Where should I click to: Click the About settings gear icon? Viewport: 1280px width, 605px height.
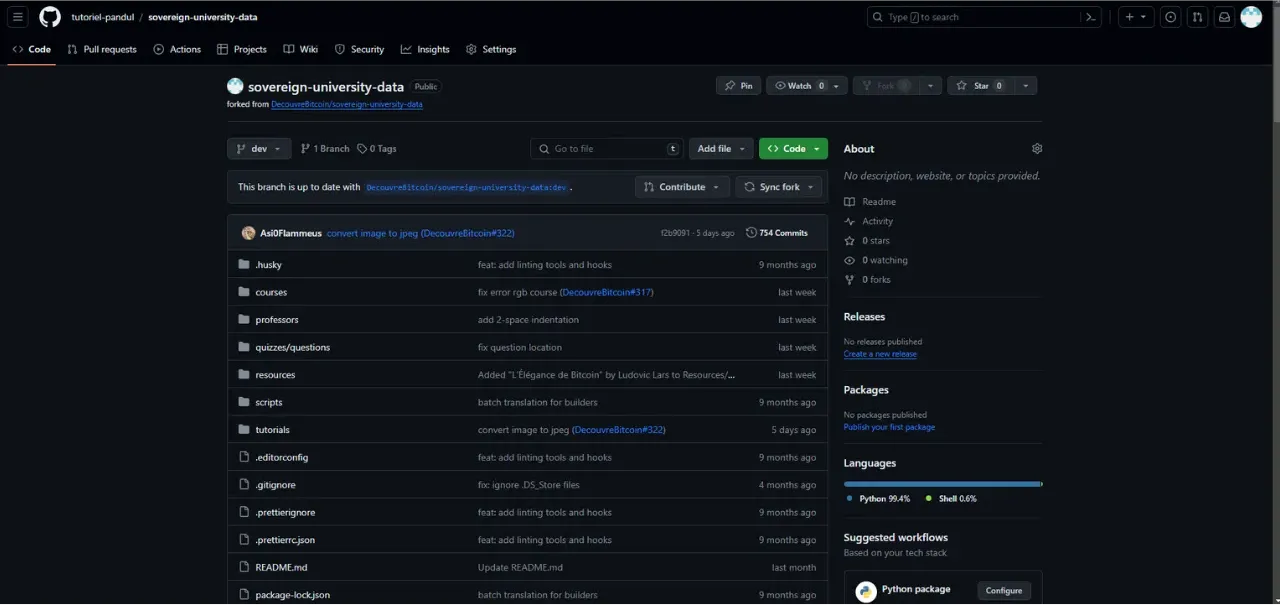1037,148
